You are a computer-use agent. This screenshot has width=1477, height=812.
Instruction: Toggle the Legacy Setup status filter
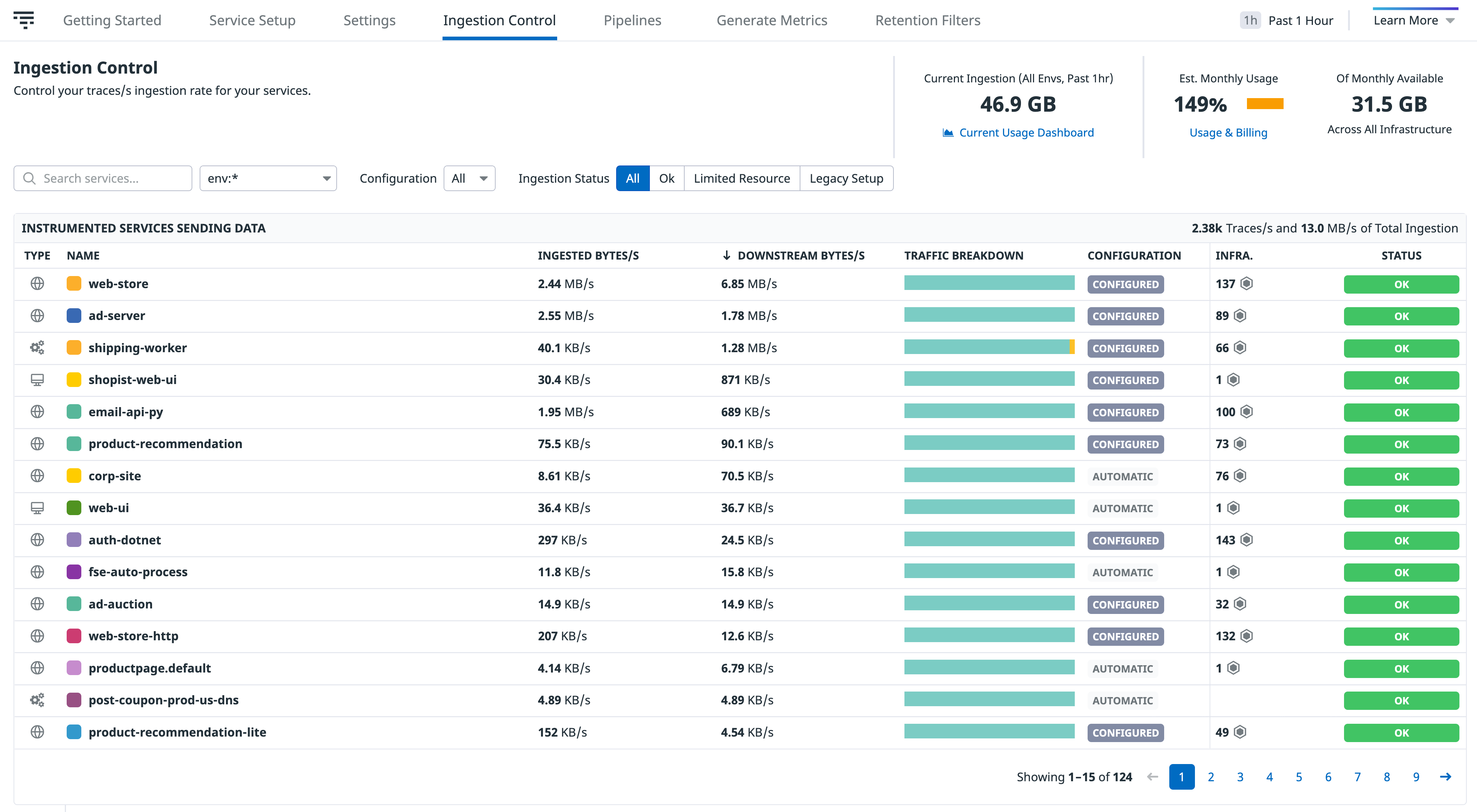point(846,178)
